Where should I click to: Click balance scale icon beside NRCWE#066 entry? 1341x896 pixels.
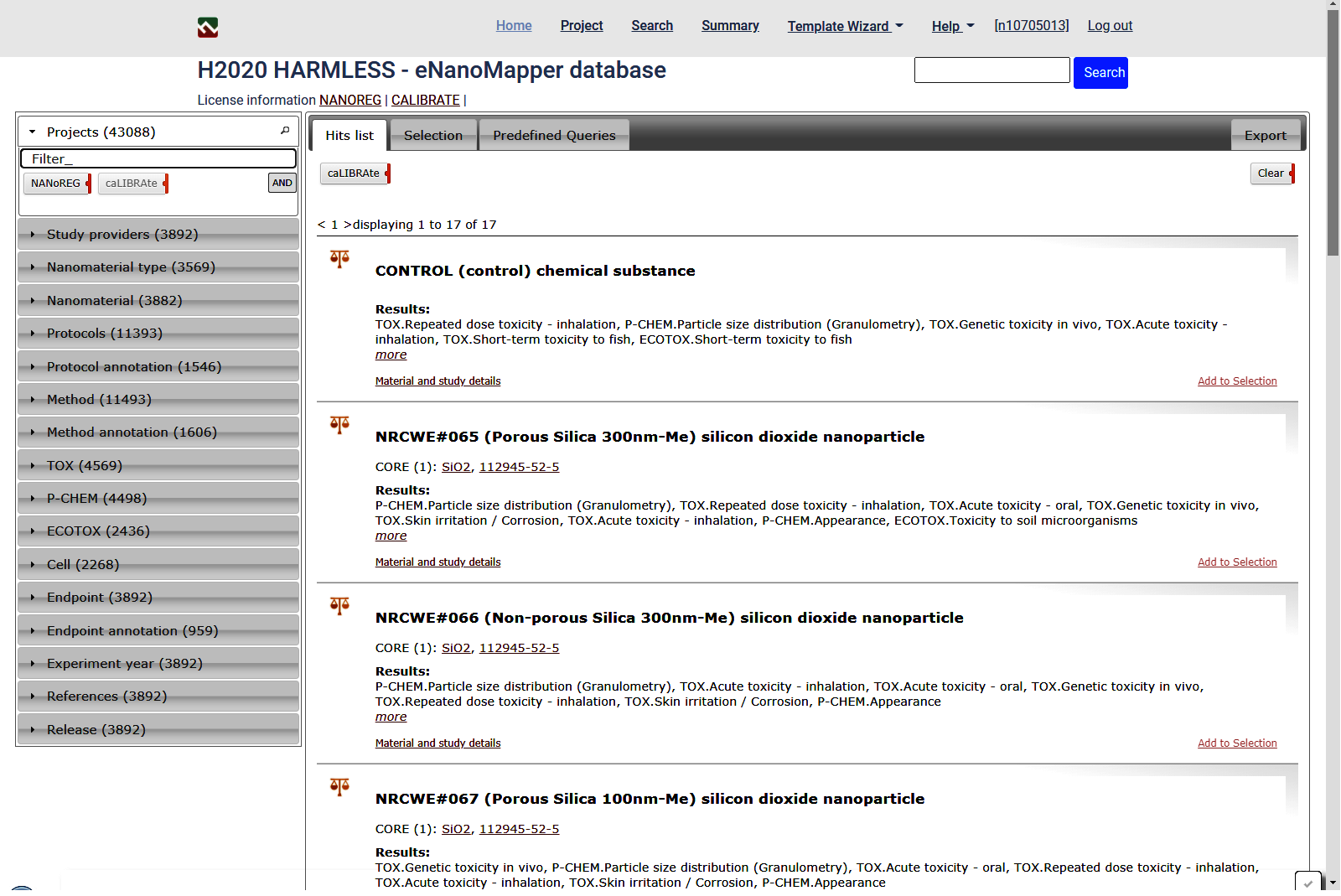coord(339,606)
